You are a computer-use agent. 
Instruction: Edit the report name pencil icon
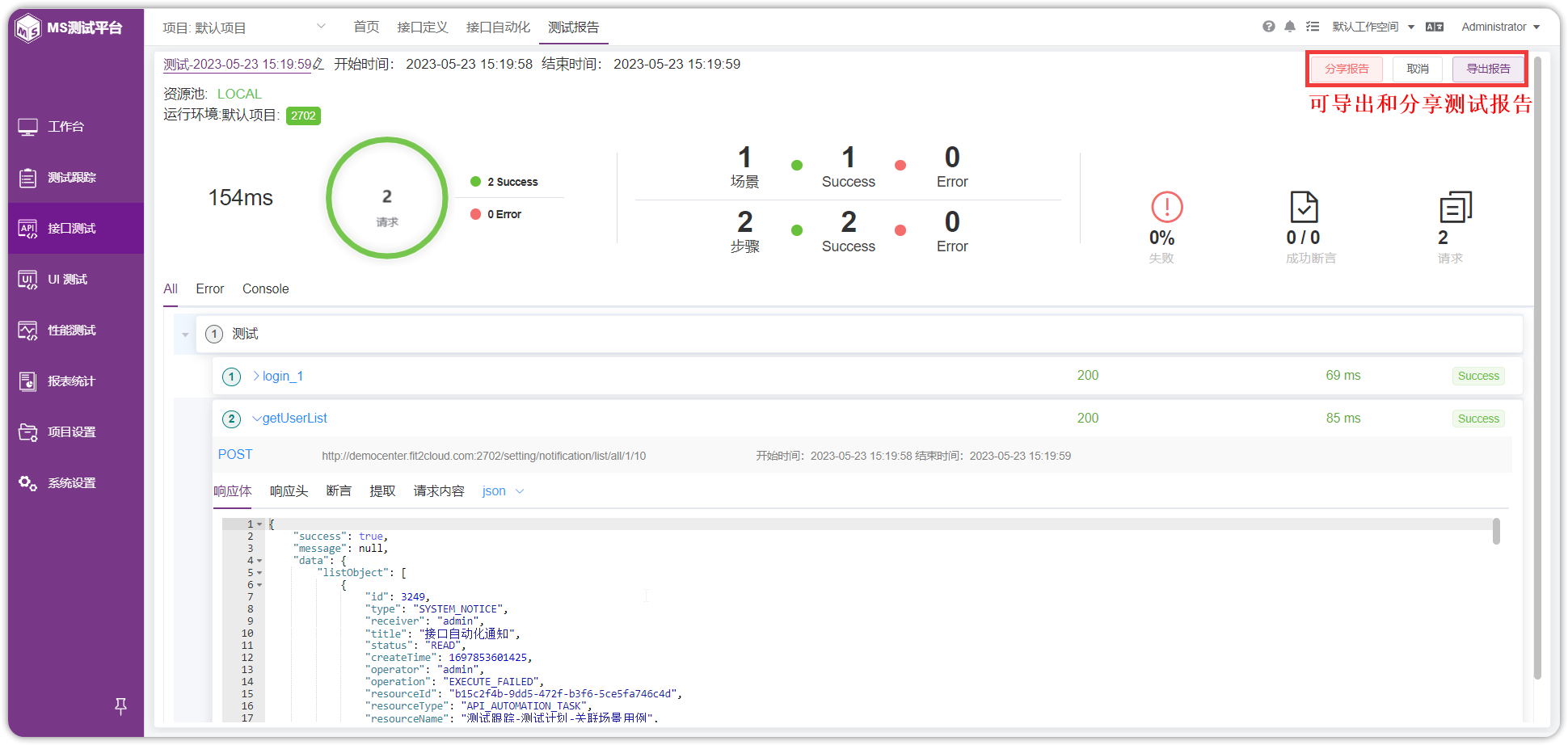point(318,64)
